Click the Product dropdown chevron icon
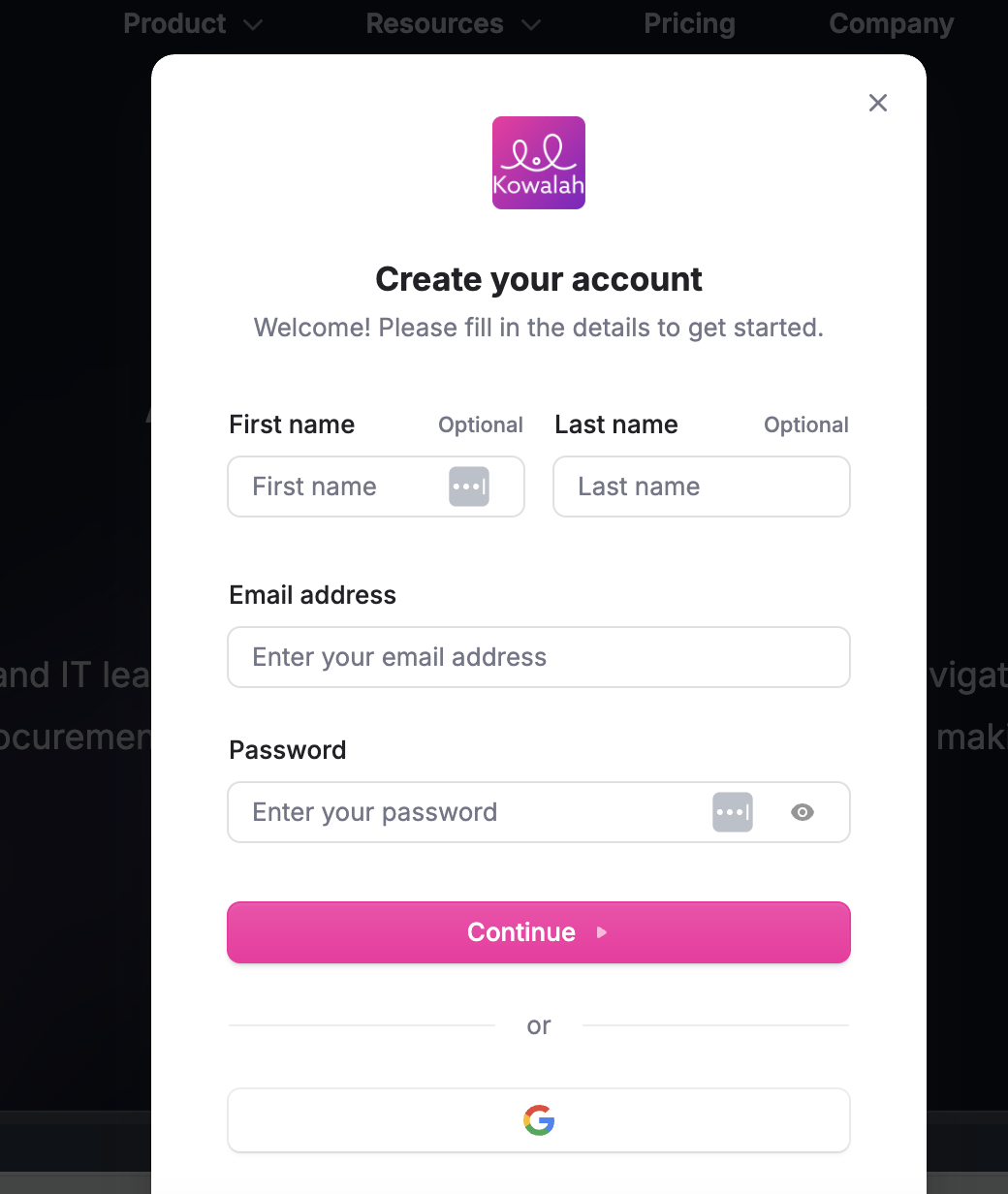This screenshot has width=1008, height=1194. click(x=254, y=24)
